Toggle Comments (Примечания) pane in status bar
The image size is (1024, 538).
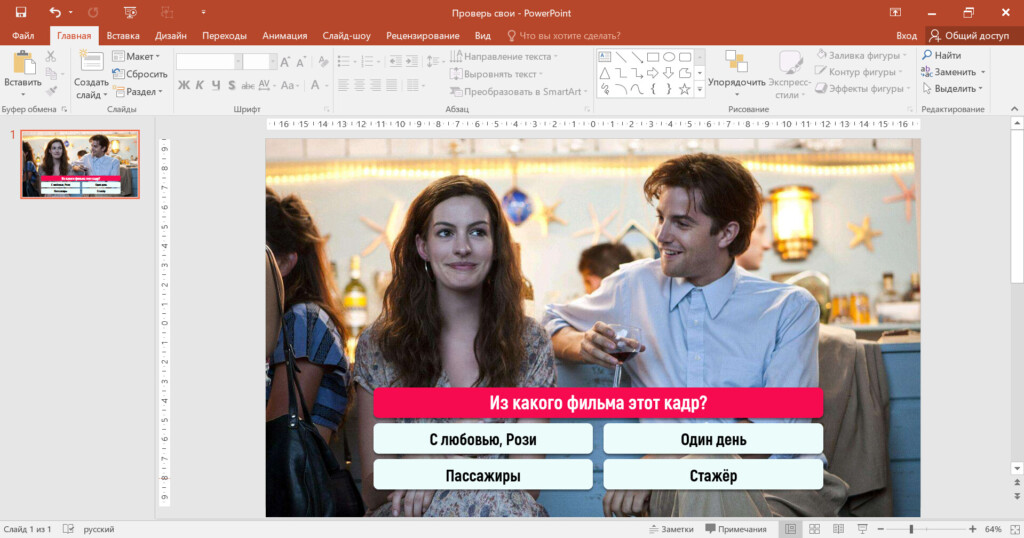coord(736,529)
